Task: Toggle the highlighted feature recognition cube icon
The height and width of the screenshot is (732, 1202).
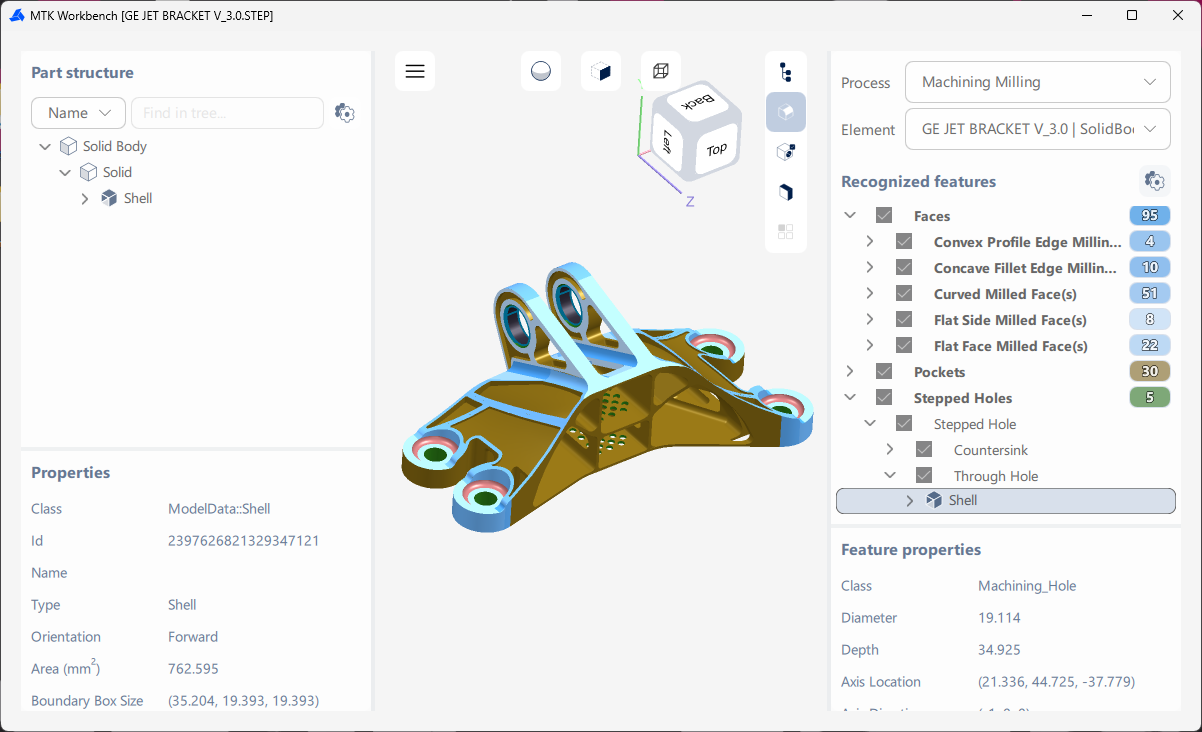Action: tap(786, 112)
